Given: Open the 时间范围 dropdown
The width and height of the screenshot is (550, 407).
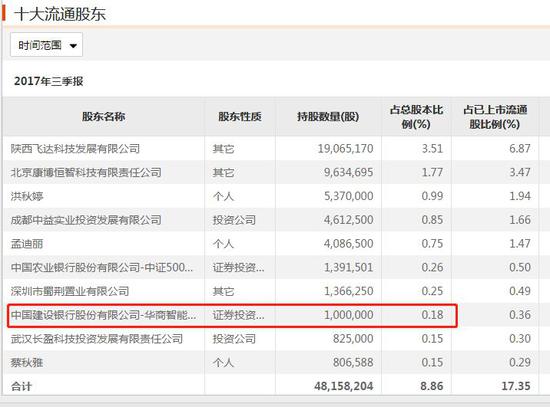Looking at the screenshot, I should pos(47,45).
